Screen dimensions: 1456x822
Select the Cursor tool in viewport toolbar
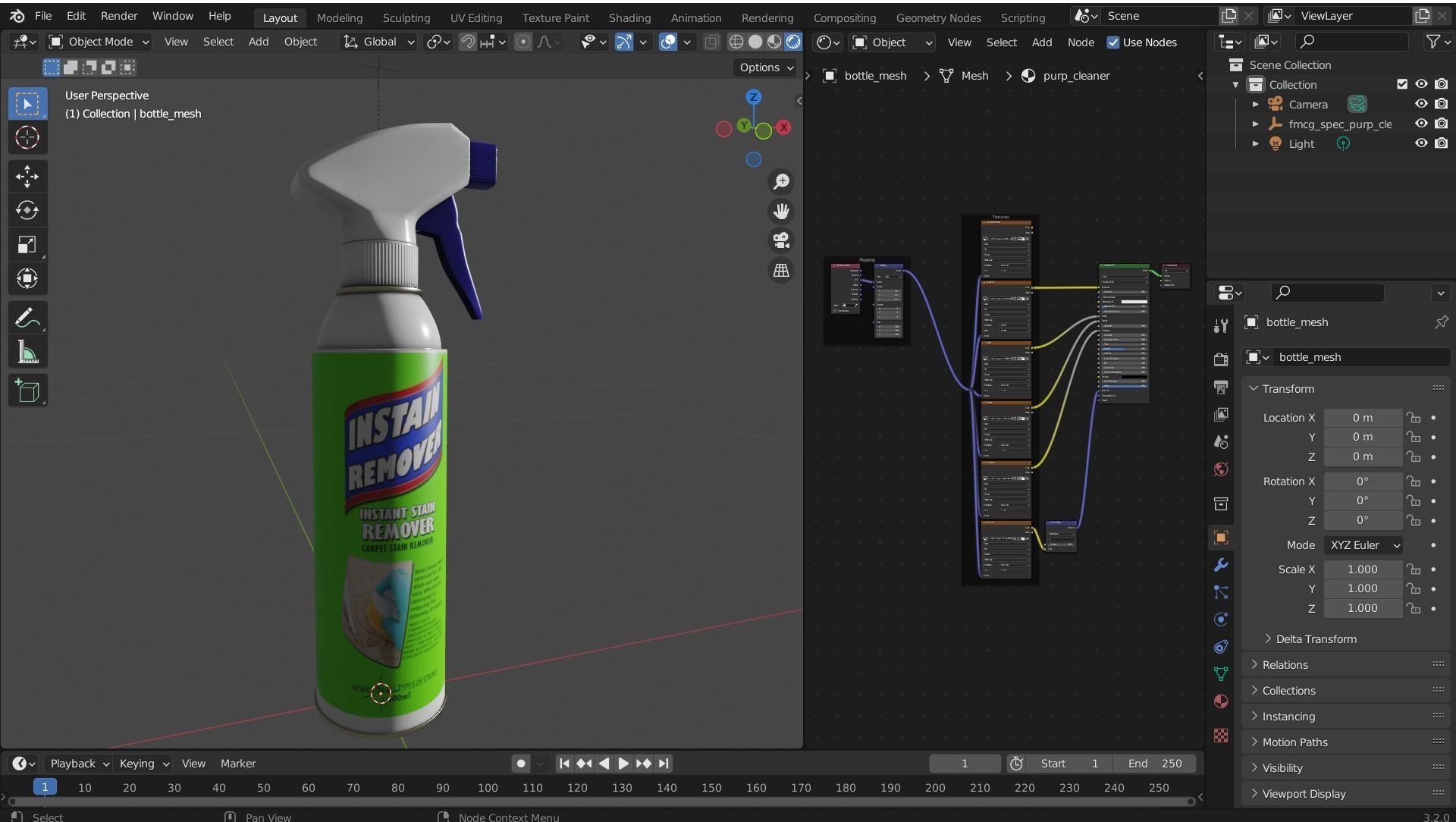coord(27,138)
